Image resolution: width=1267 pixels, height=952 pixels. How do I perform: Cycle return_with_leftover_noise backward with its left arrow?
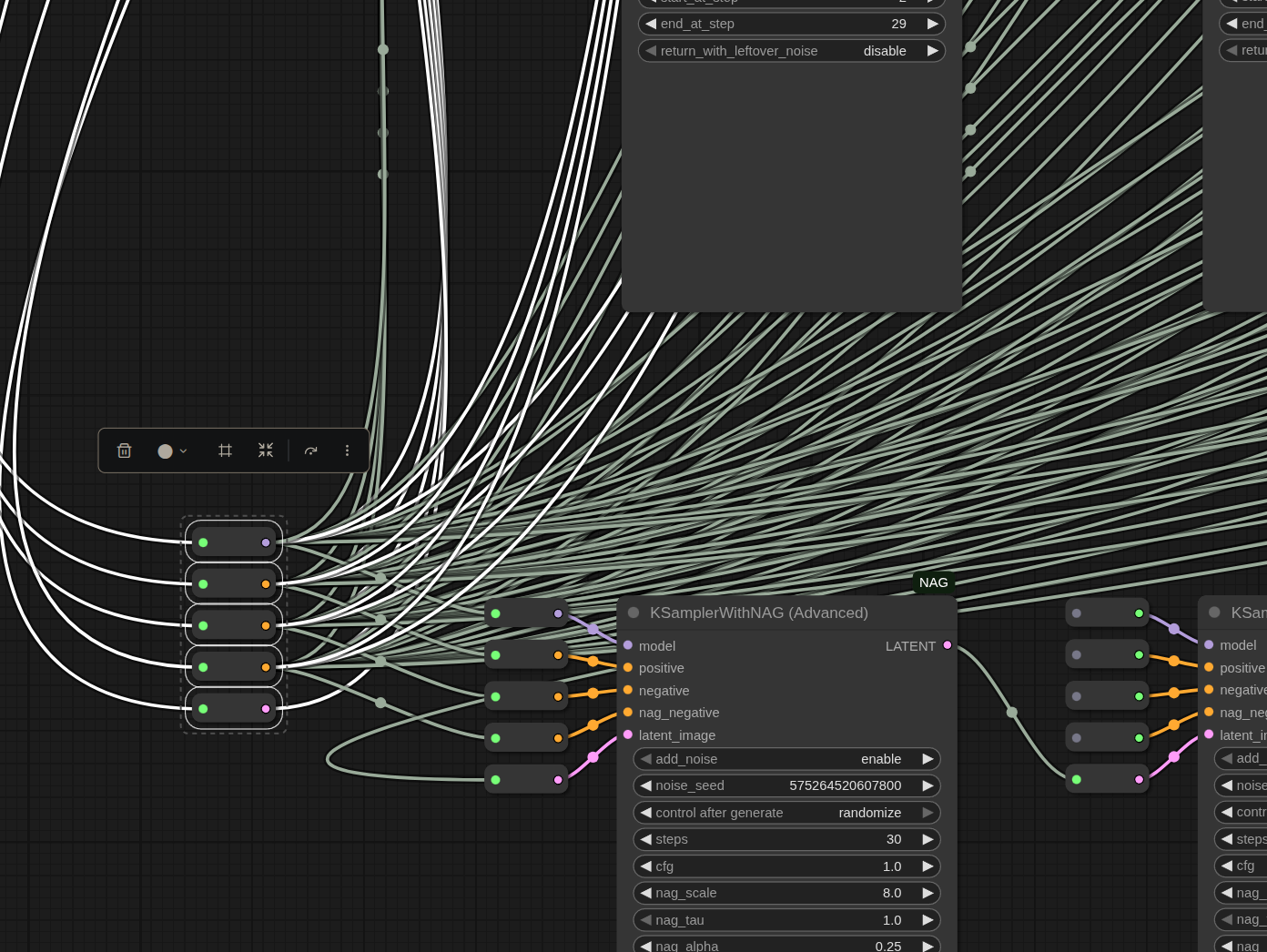[651, 51]
